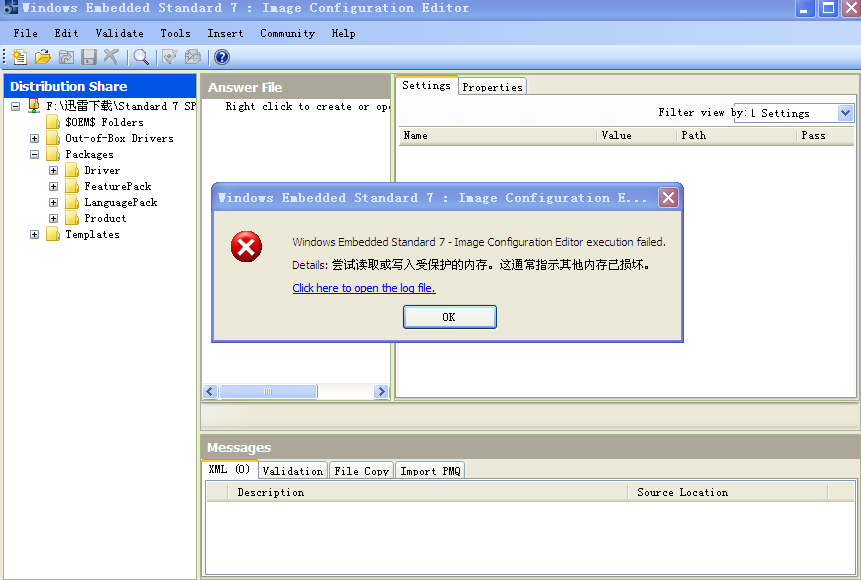Maximize the Image Configuration Editor window
861x580 pixels.
point(828,8)
